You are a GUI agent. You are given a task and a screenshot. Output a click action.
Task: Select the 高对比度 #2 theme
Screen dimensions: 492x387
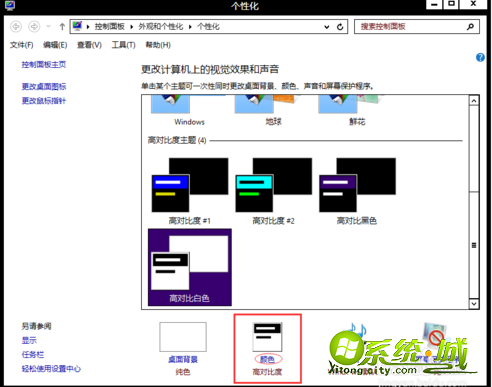coord(273,191)
